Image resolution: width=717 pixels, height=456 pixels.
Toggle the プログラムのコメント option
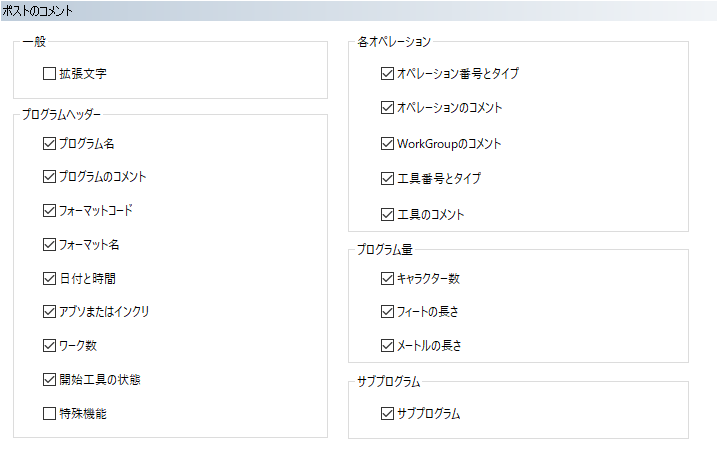[49, 177]
